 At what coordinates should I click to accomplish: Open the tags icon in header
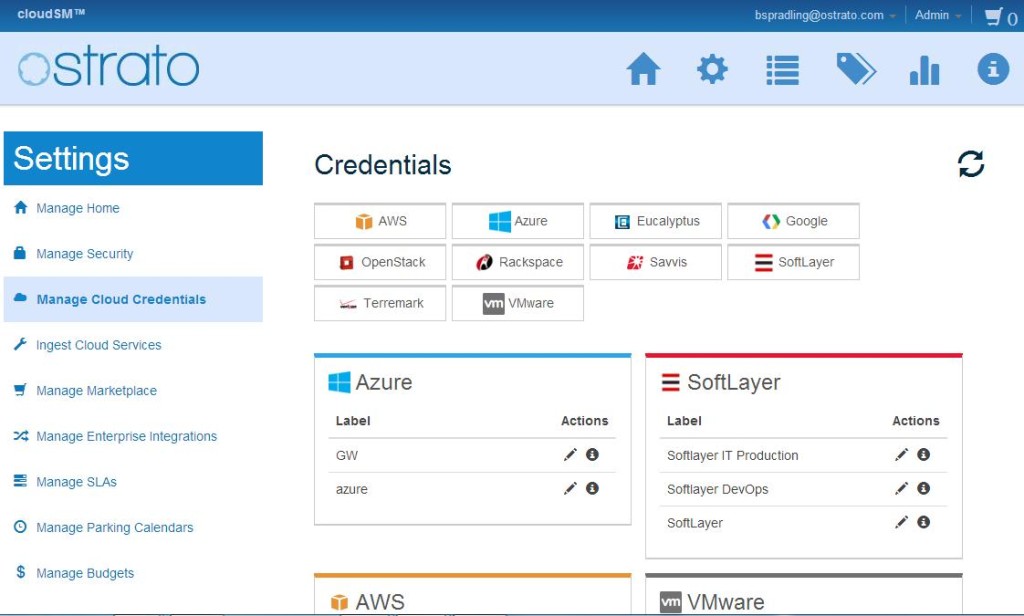[856, 69]
